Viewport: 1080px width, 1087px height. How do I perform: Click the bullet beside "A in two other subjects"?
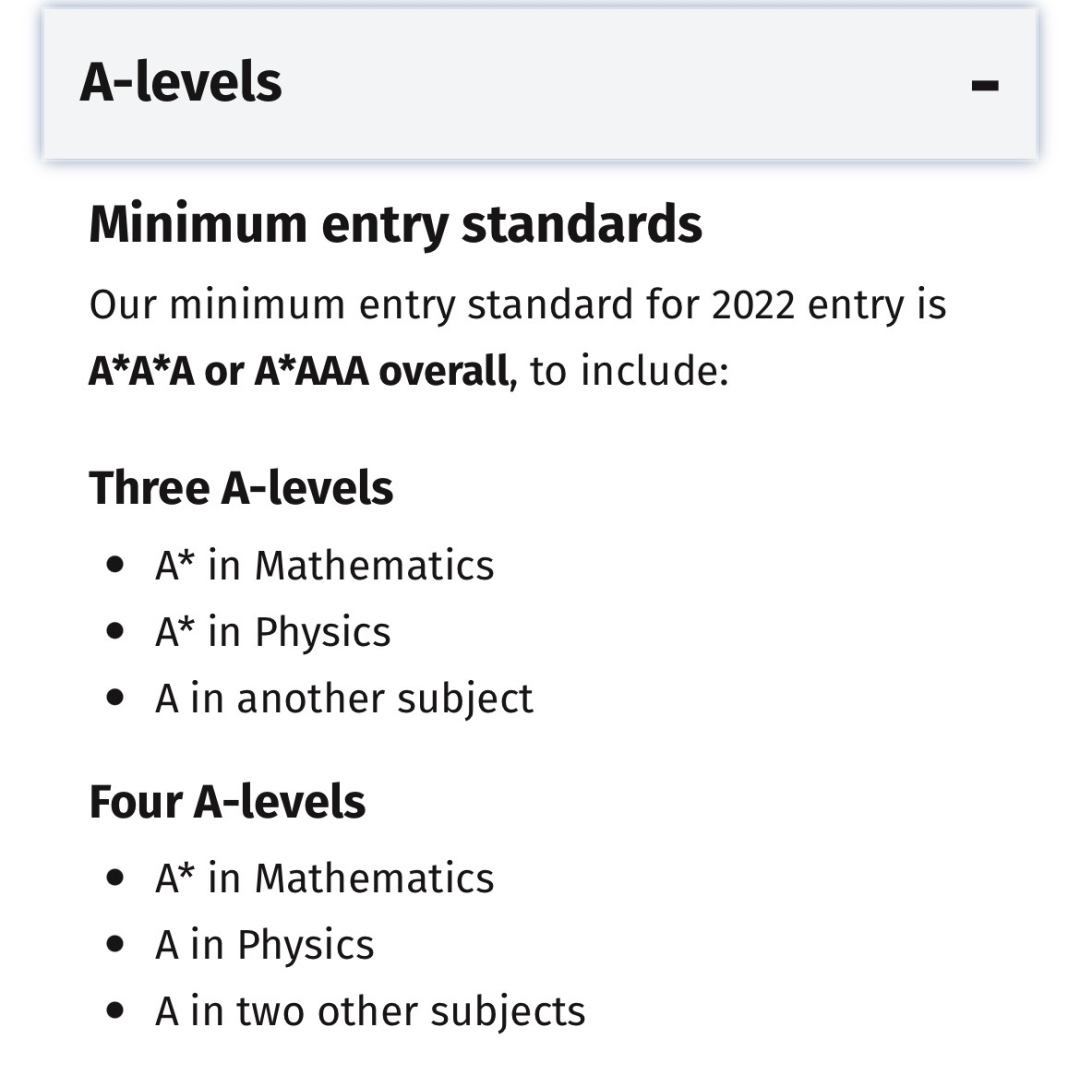coord(118,1011)
